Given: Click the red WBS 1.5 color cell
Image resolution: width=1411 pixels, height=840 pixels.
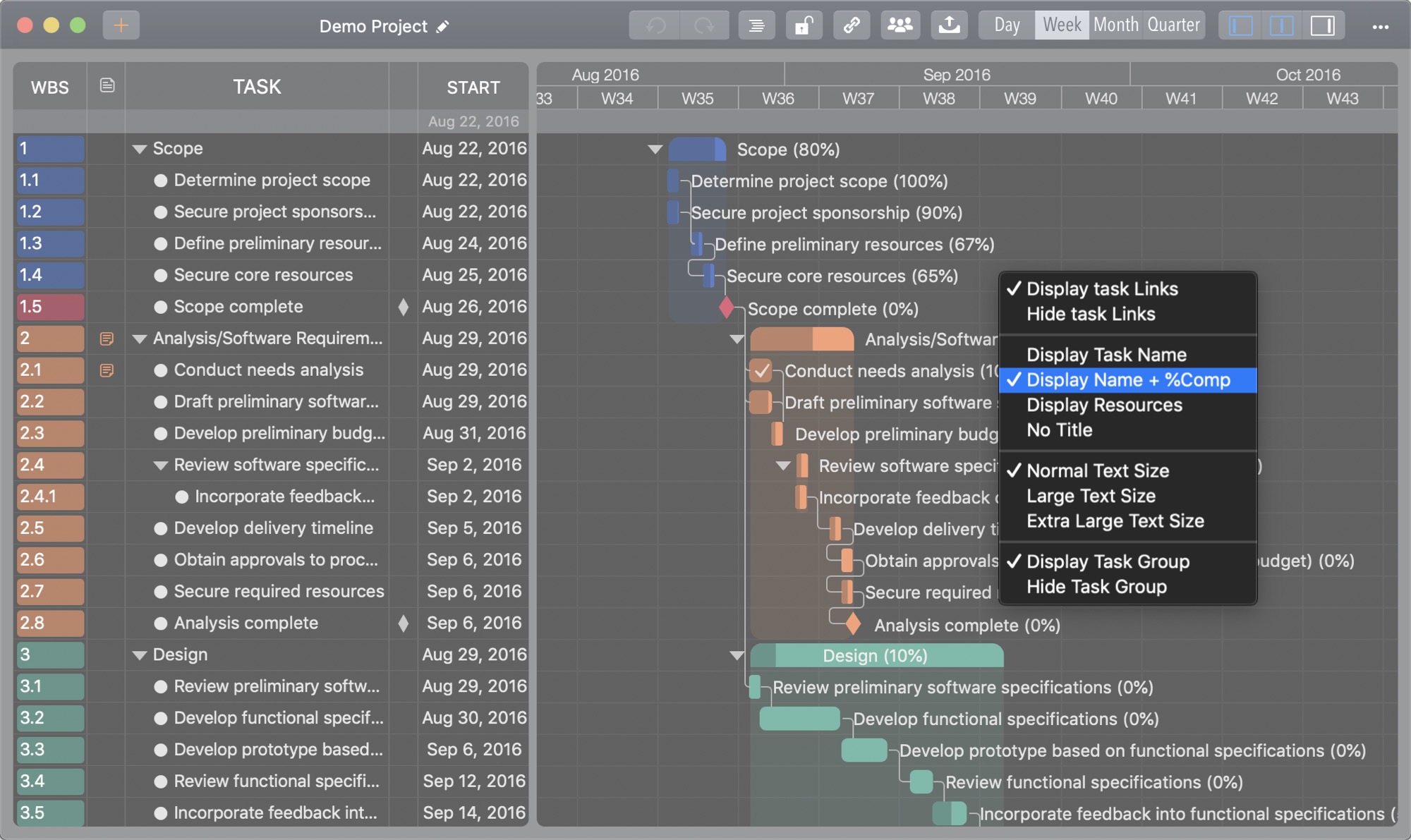Looking at the screenshot, I should click(x=50, y=307).
